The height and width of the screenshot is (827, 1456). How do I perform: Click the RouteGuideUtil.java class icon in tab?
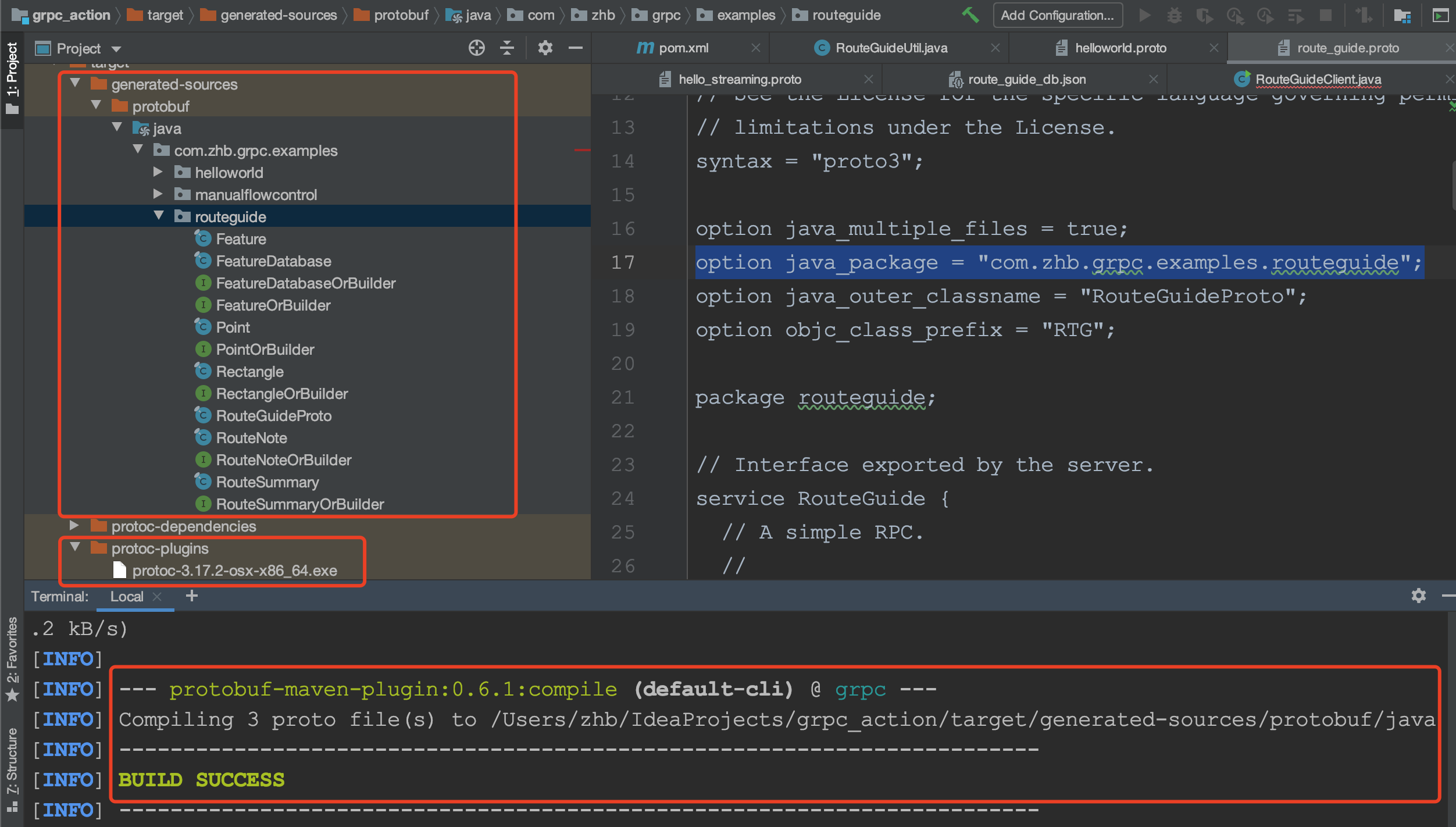click(x=822, y=48)
